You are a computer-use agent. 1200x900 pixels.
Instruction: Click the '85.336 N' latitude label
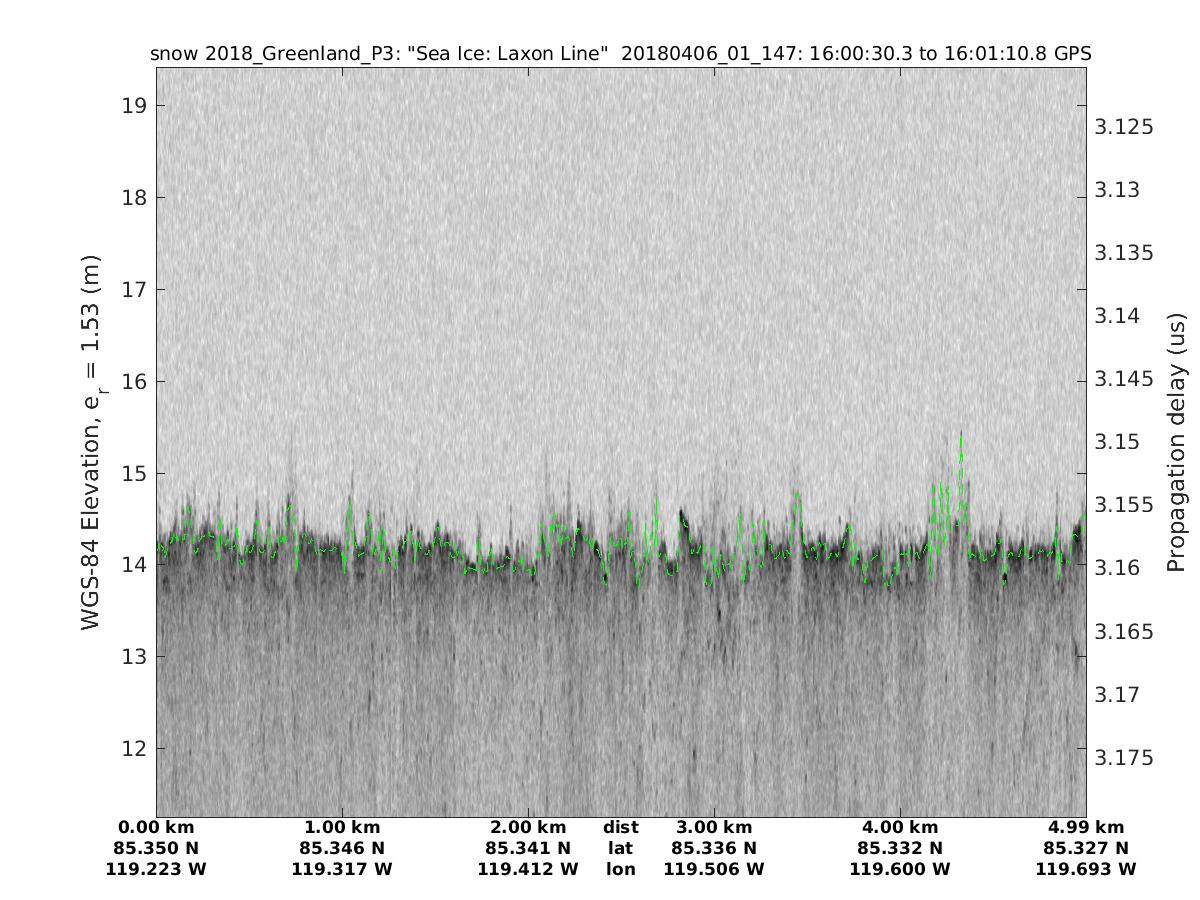point(714,848)
